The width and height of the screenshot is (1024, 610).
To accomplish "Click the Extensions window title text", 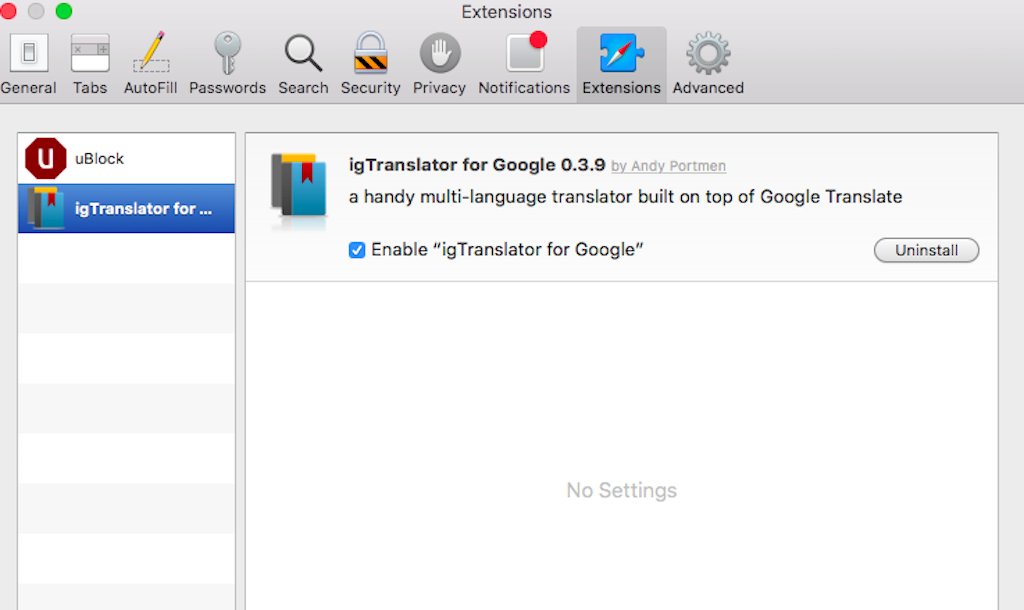I will pos(507,12).
